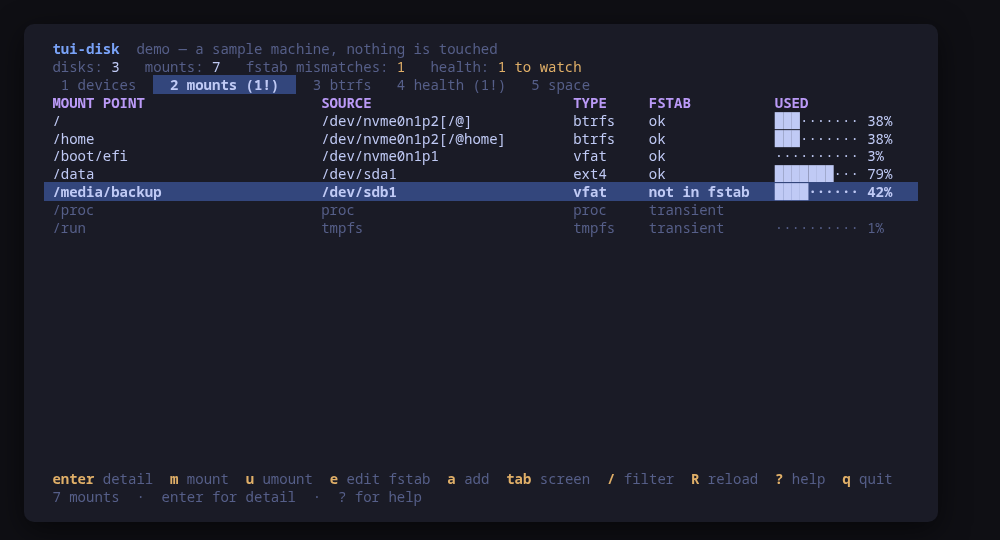Click the 'm mount' shortcut hint

point(199,479)
